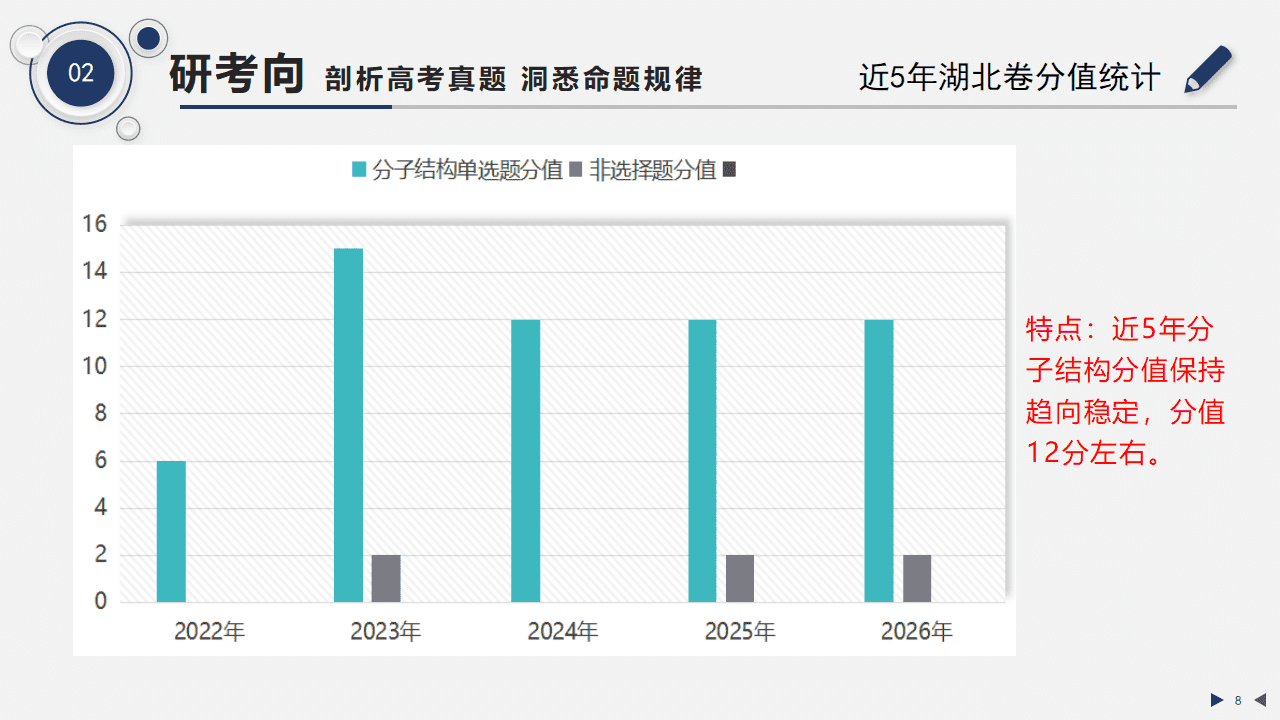Click the slide page number 8

(1238, 700)
